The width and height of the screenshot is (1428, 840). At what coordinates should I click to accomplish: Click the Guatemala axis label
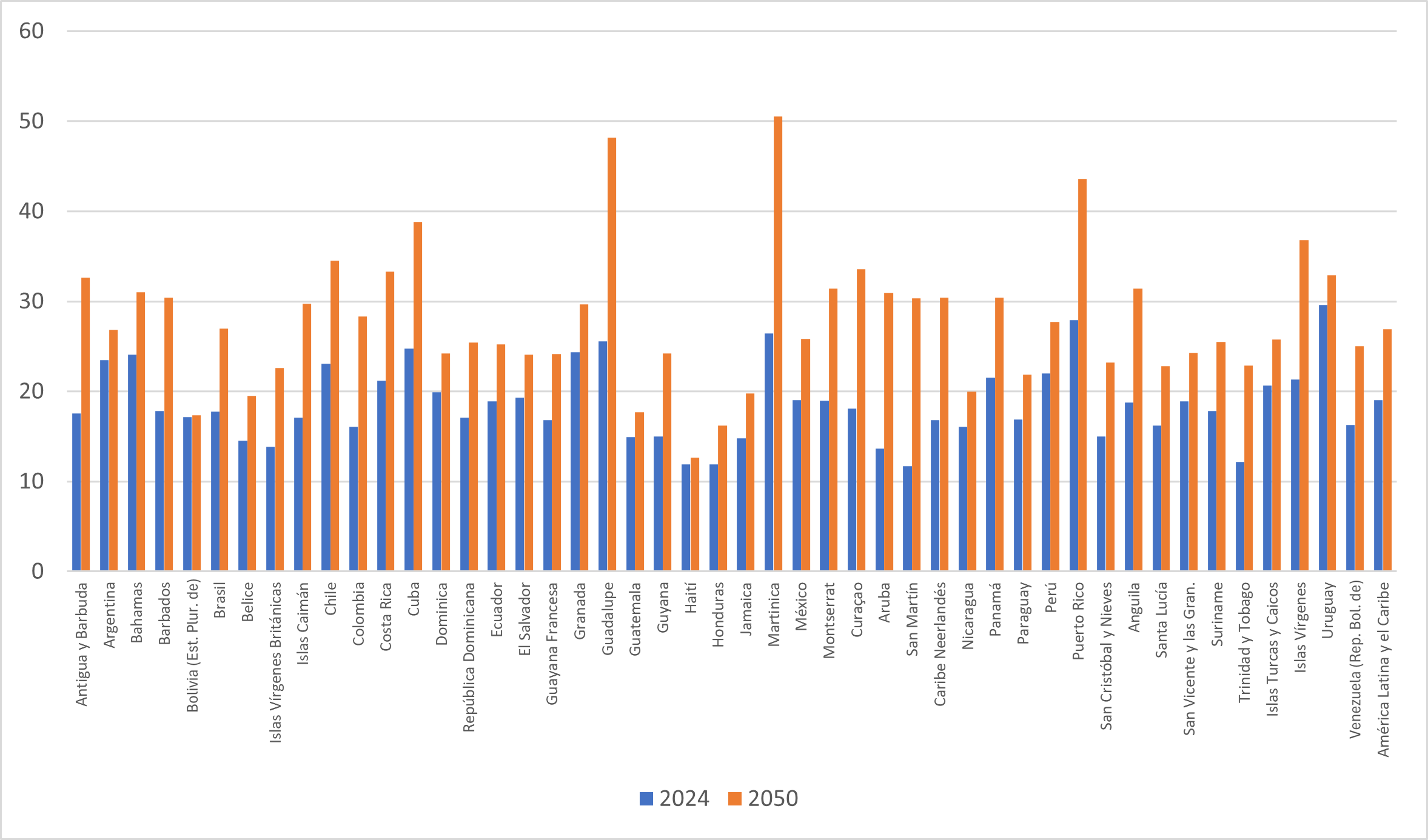click(635, 619)
